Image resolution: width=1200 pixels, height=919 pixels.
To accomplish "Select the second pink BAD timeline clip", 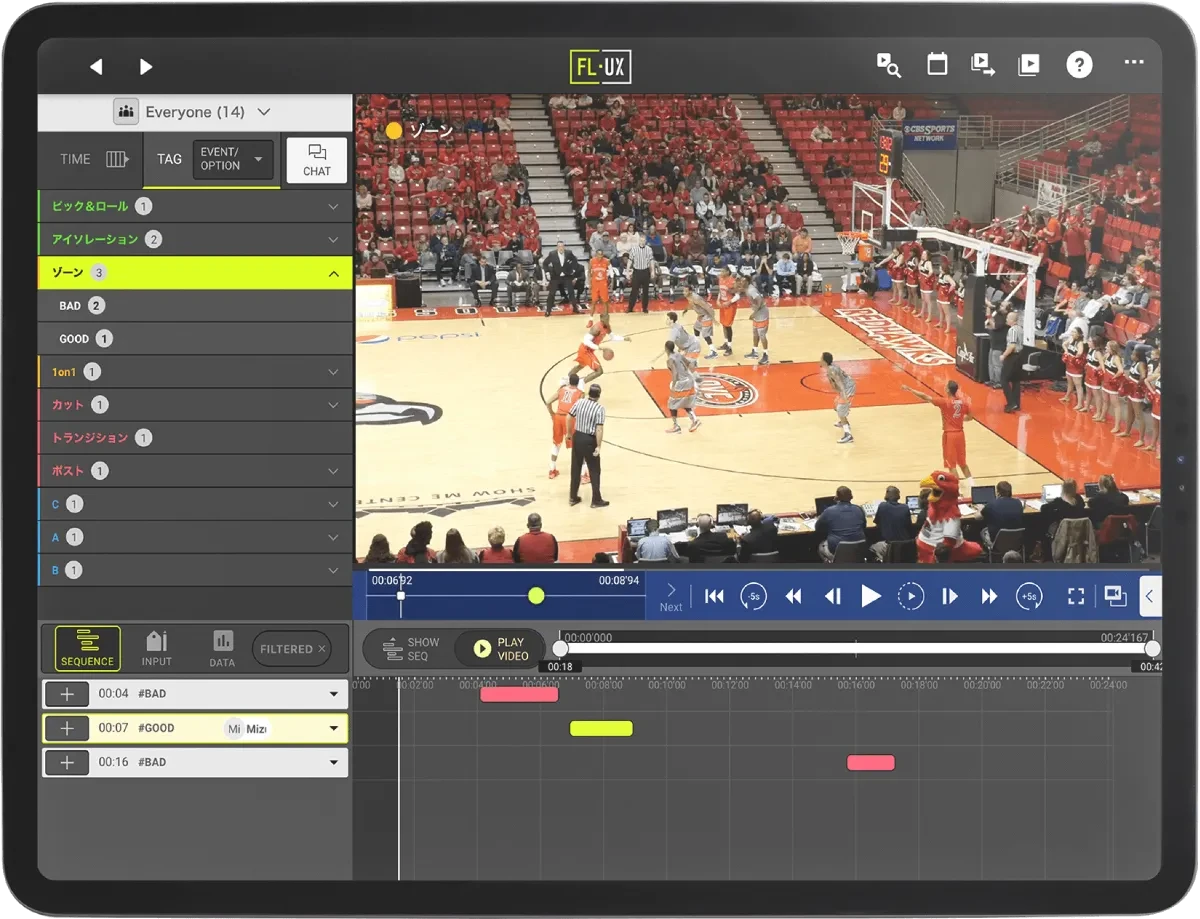I will (871, 762).
